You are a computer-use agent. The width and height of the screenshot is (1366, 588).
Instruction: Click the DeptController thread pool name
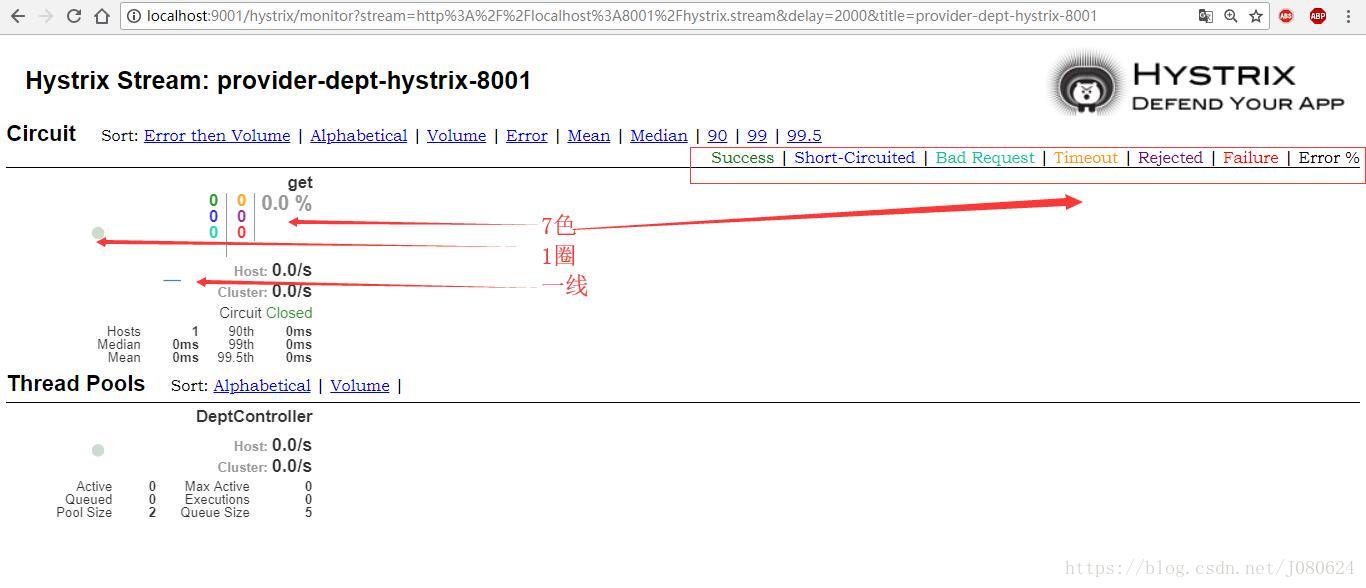click(254, 417)
